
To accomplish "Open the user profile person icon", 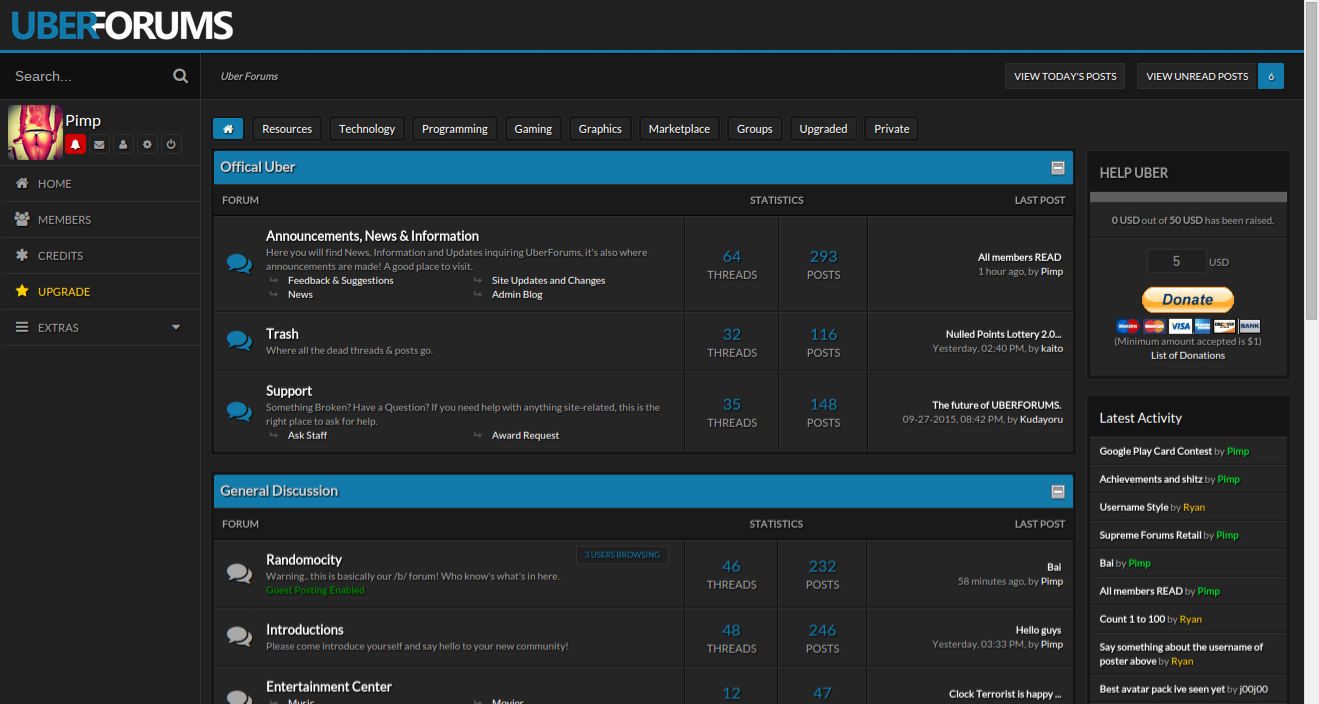I will tap(123, 144).
